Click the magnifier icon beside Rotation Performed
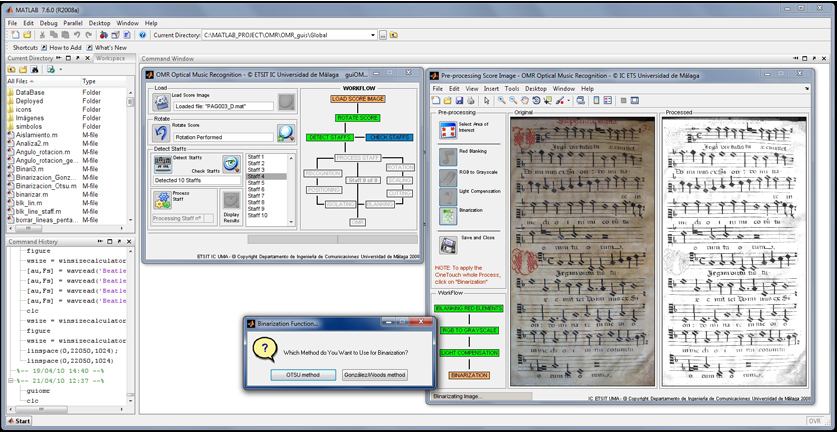Viewport: 838px width, 432px height. [286, 133]
